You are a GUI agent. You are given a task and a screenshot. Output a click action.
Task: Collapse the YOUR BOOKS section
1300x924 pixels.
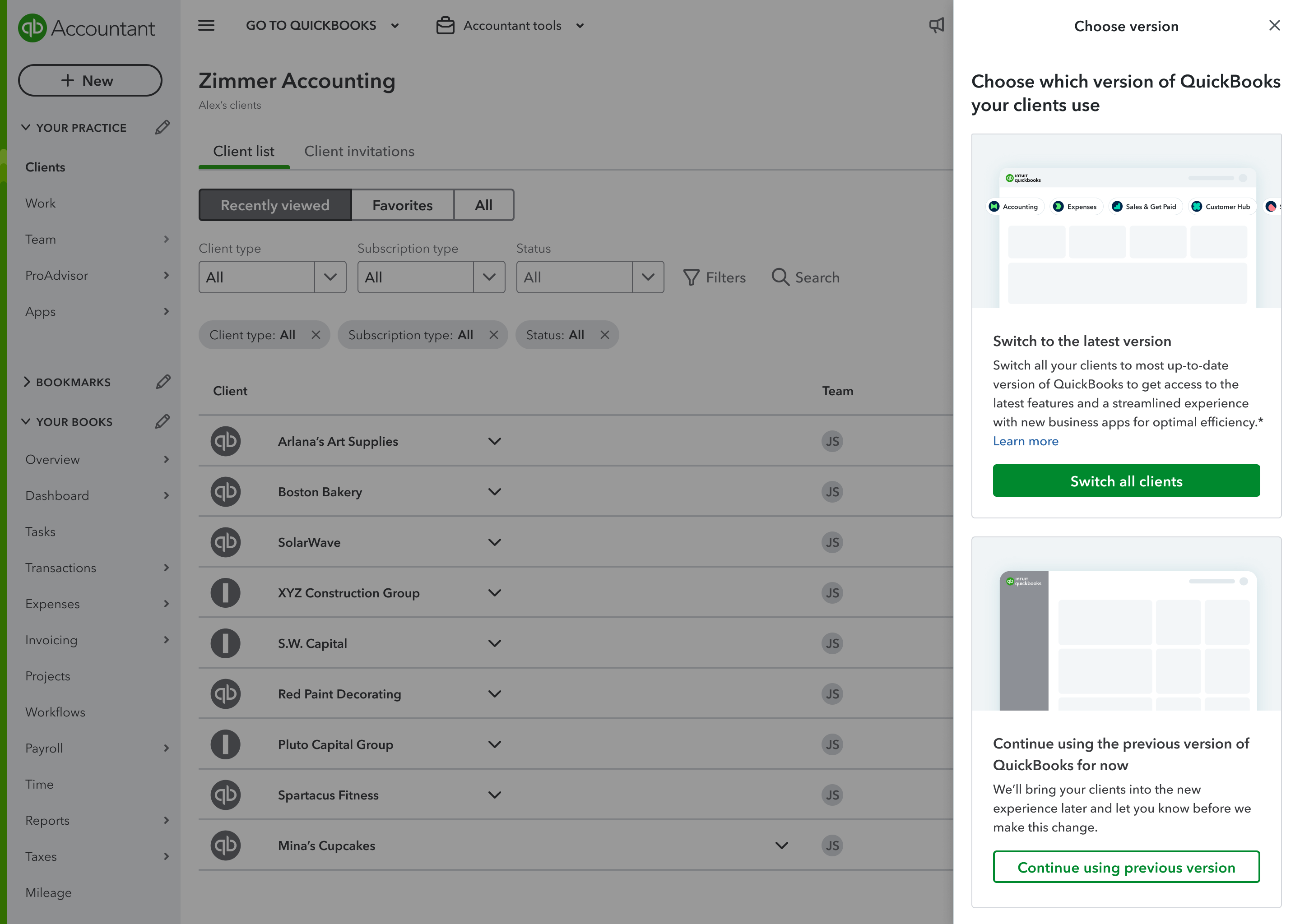point(26,421)
